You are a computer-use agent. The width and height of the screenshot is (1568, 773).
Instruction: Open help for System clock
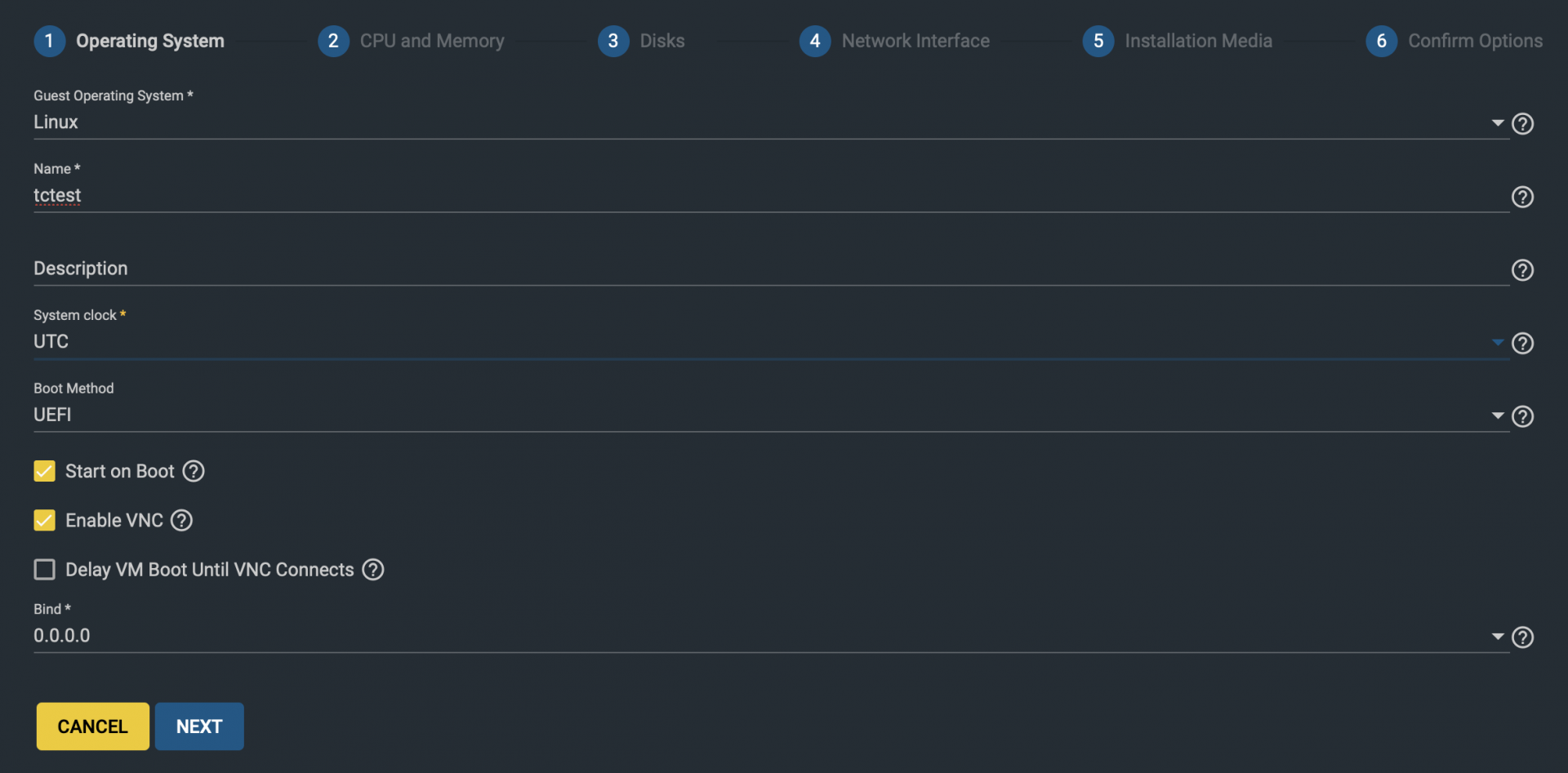(x=1522, y=343)
